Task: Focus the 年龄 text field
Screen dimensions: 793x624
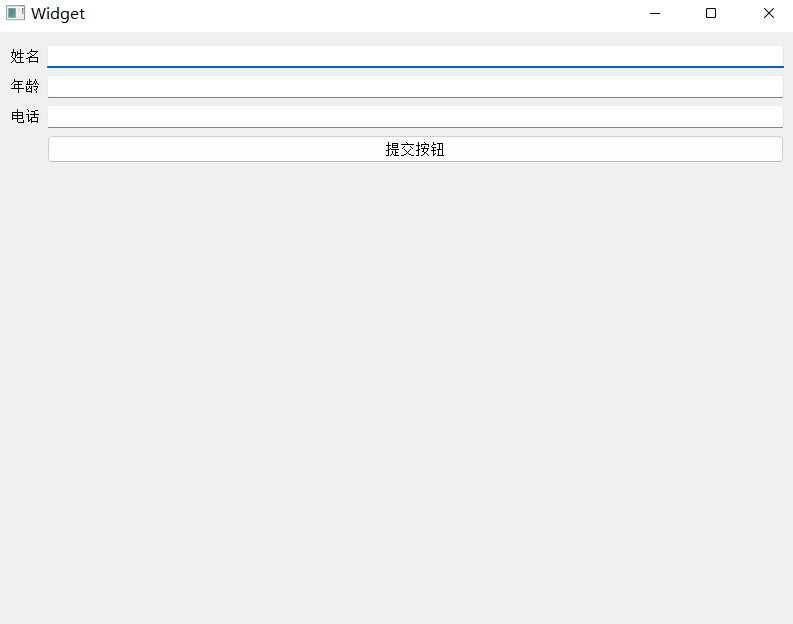Action: tap(415, 86)
